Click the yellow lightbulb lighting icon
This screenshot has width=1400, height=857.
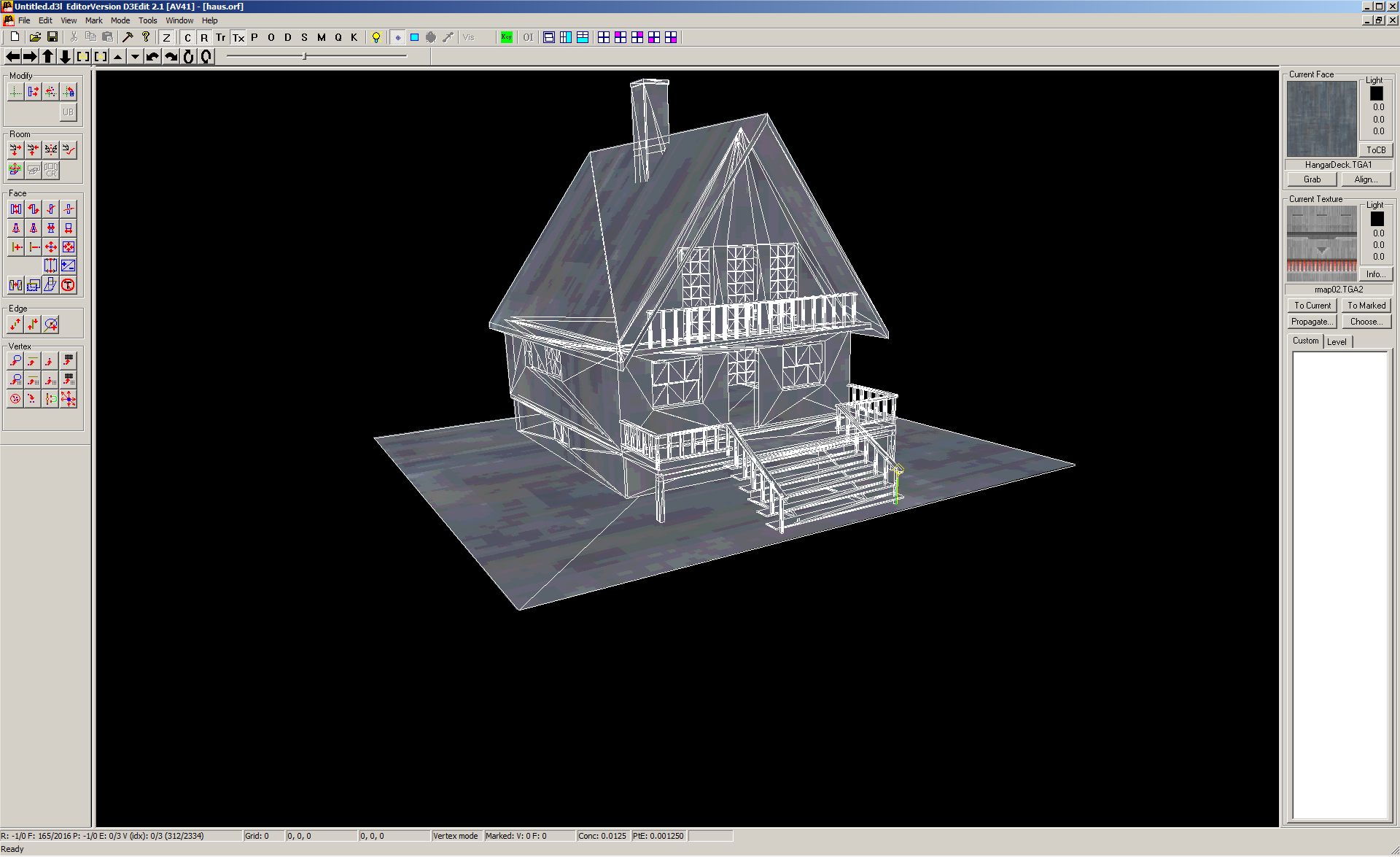click(376, 37)
